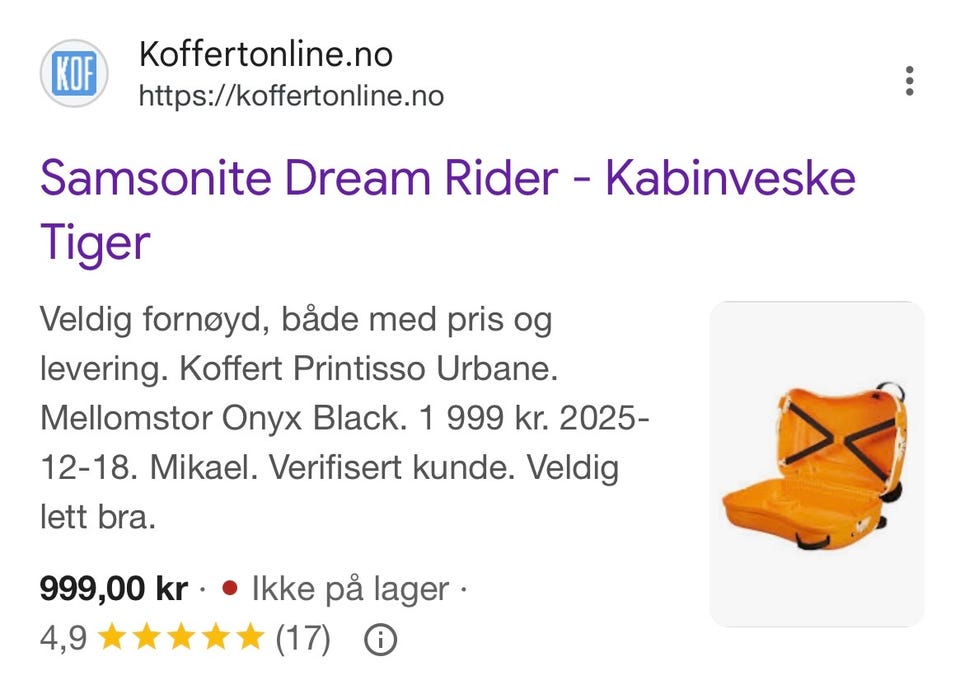960x685 pixels.
Task: Open the three-dot options menu
Action: [x=910, y=81]
